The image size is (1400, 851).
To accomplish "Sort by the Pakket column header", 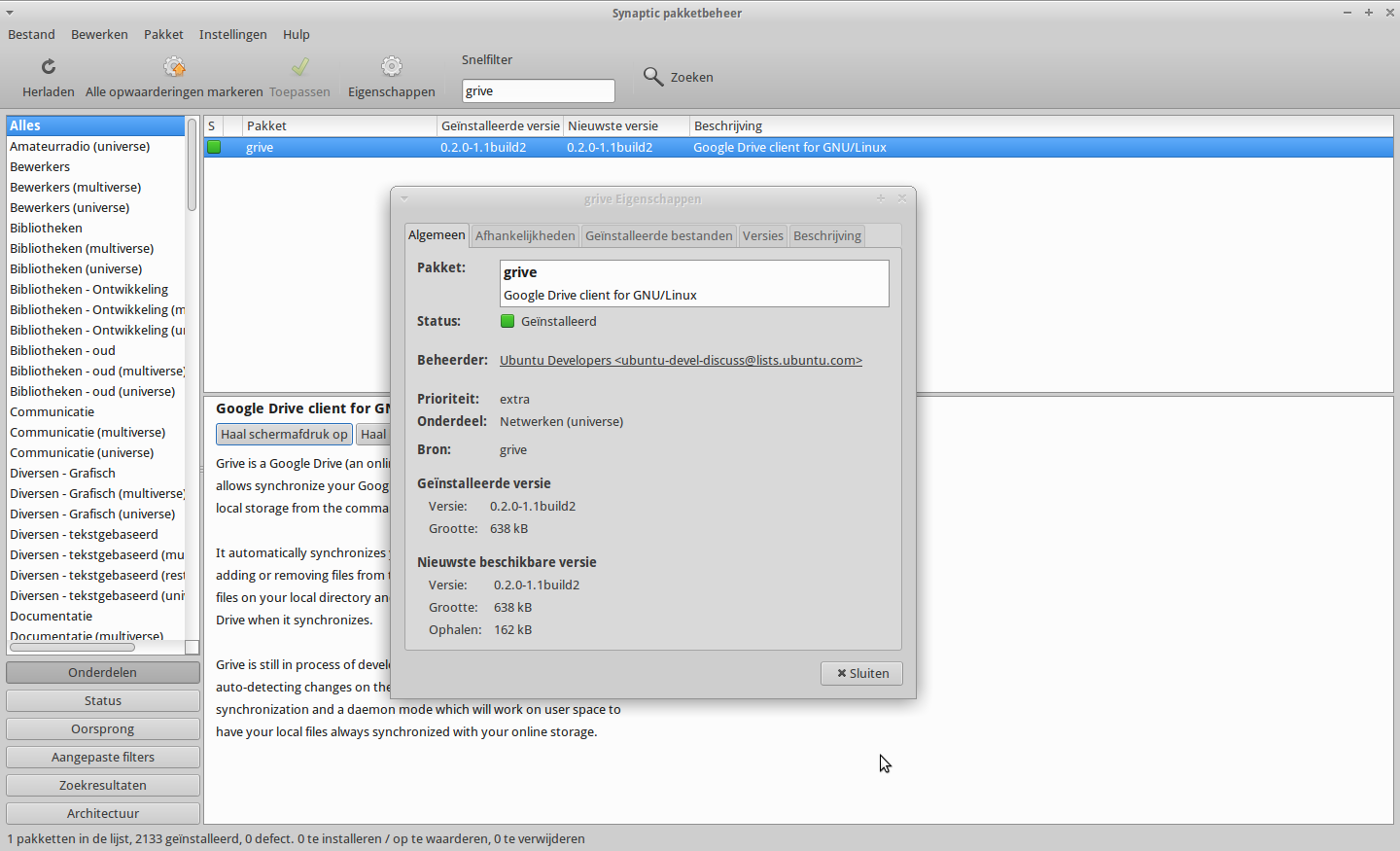I will click(x=339, y=125).
